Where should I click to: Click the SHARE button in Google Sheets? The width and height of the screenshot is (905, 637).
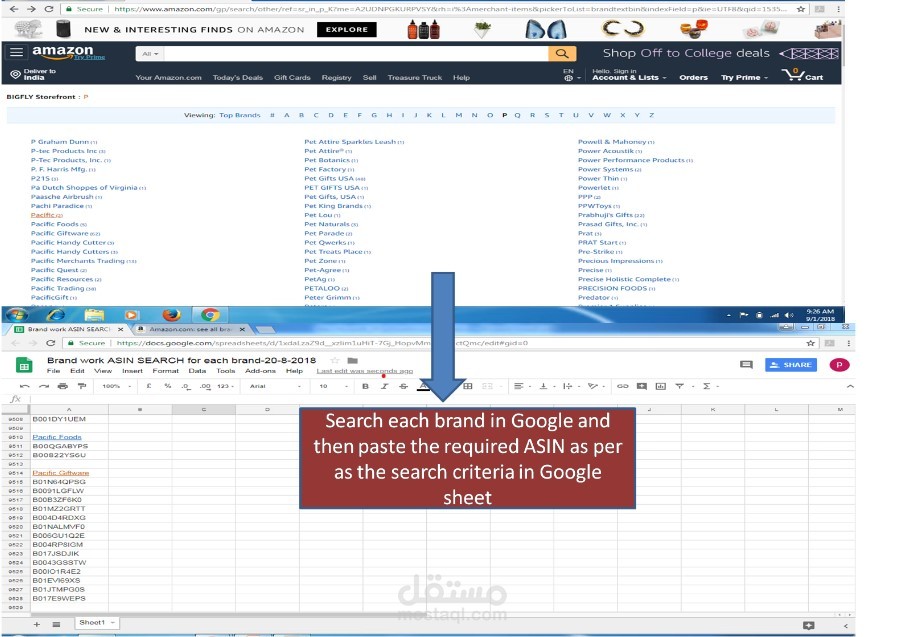click(790, 364)
